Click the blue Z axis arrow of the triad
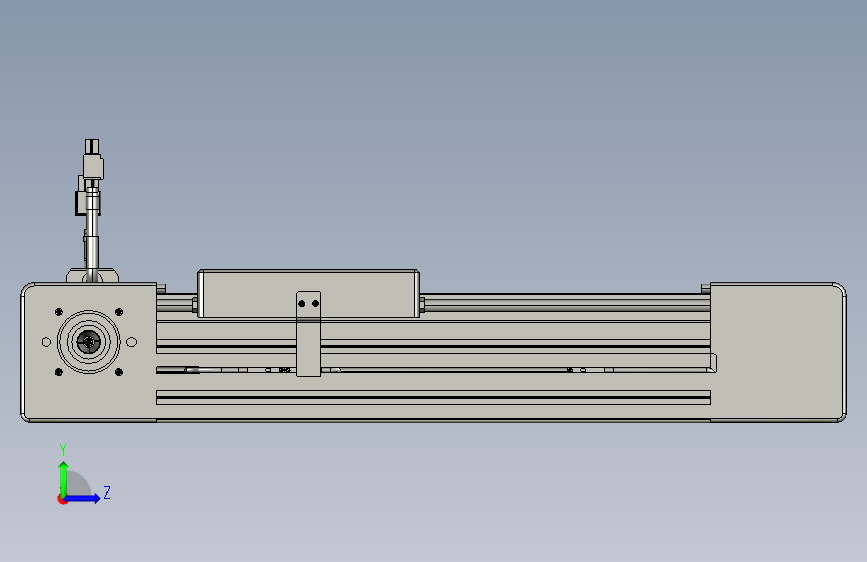 click(x=83, y=498)
